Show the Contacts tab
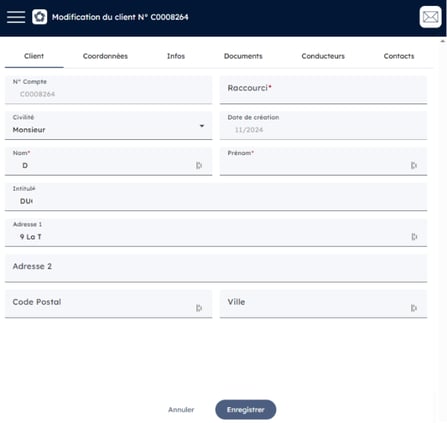Viewport: 447px width, 423px height. [399, 56]
